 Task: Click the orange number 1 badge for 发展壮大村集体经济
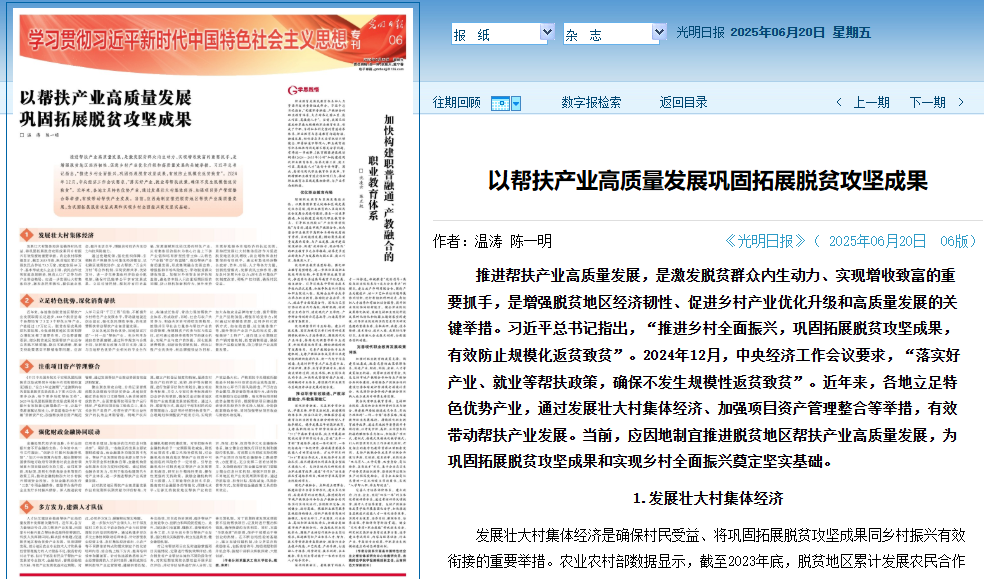26,234
